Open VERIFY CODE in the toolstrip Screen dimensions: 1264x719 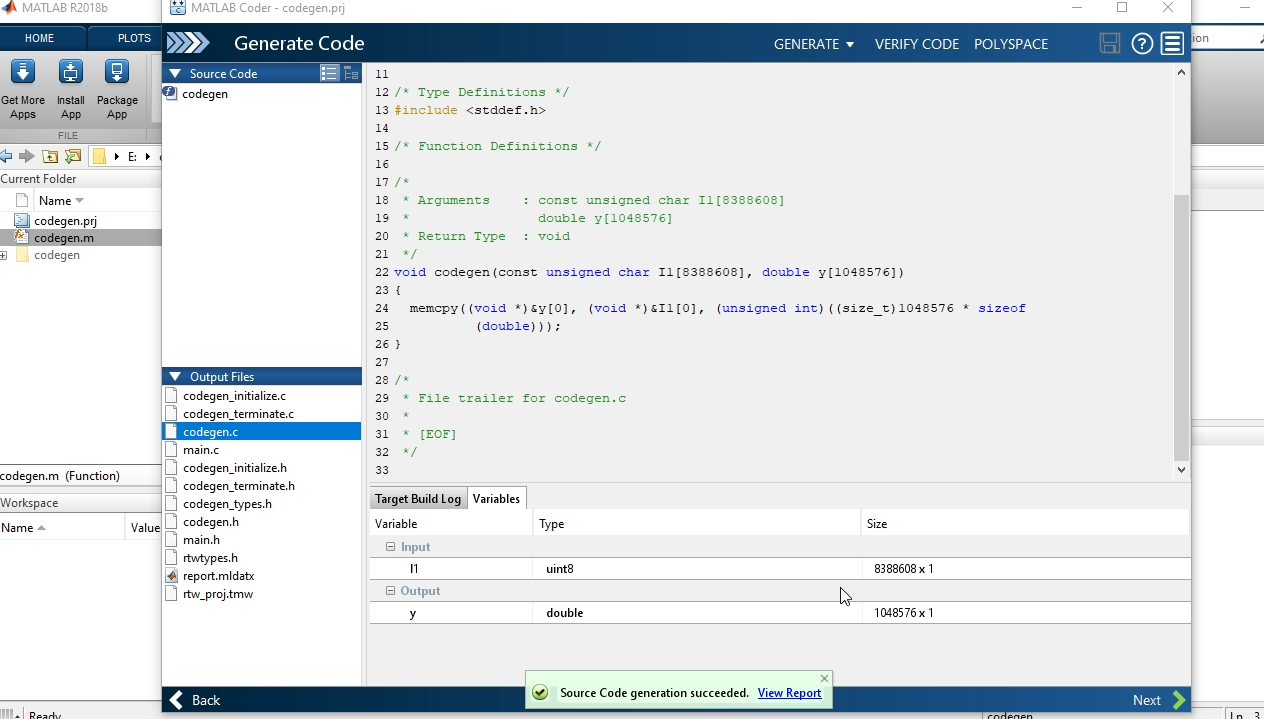[x=916, y=44]
